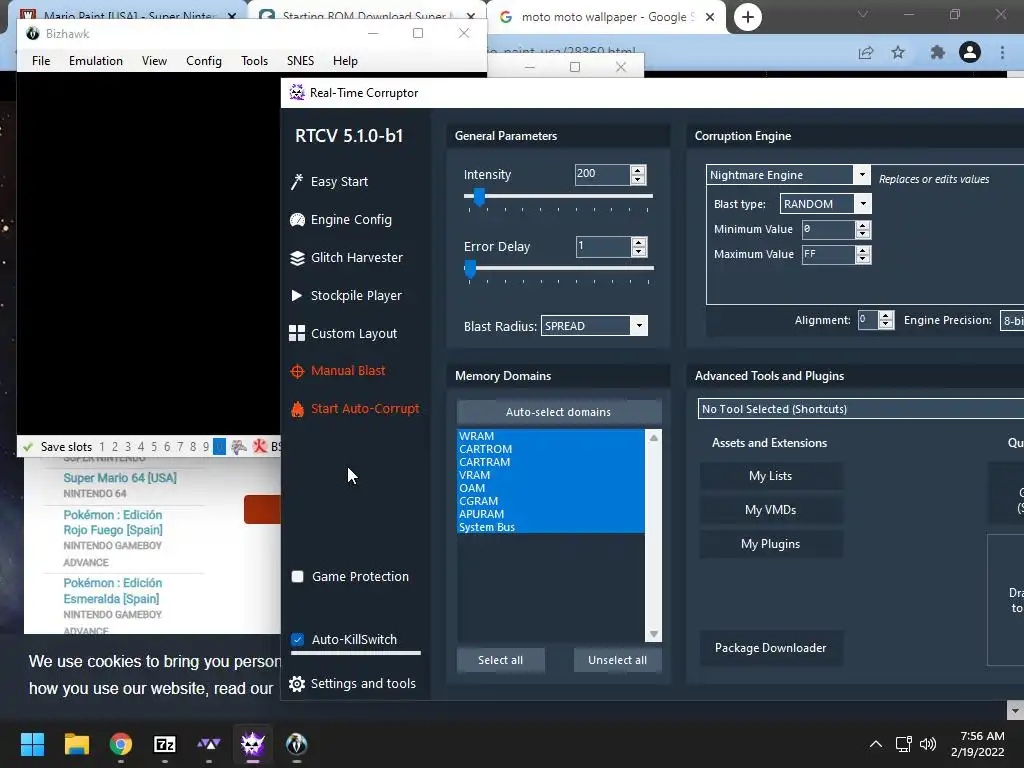Viewport: 1024px width, 768px height.
Task: Open Bizhawk Tools menu
Action: point(254,61)
